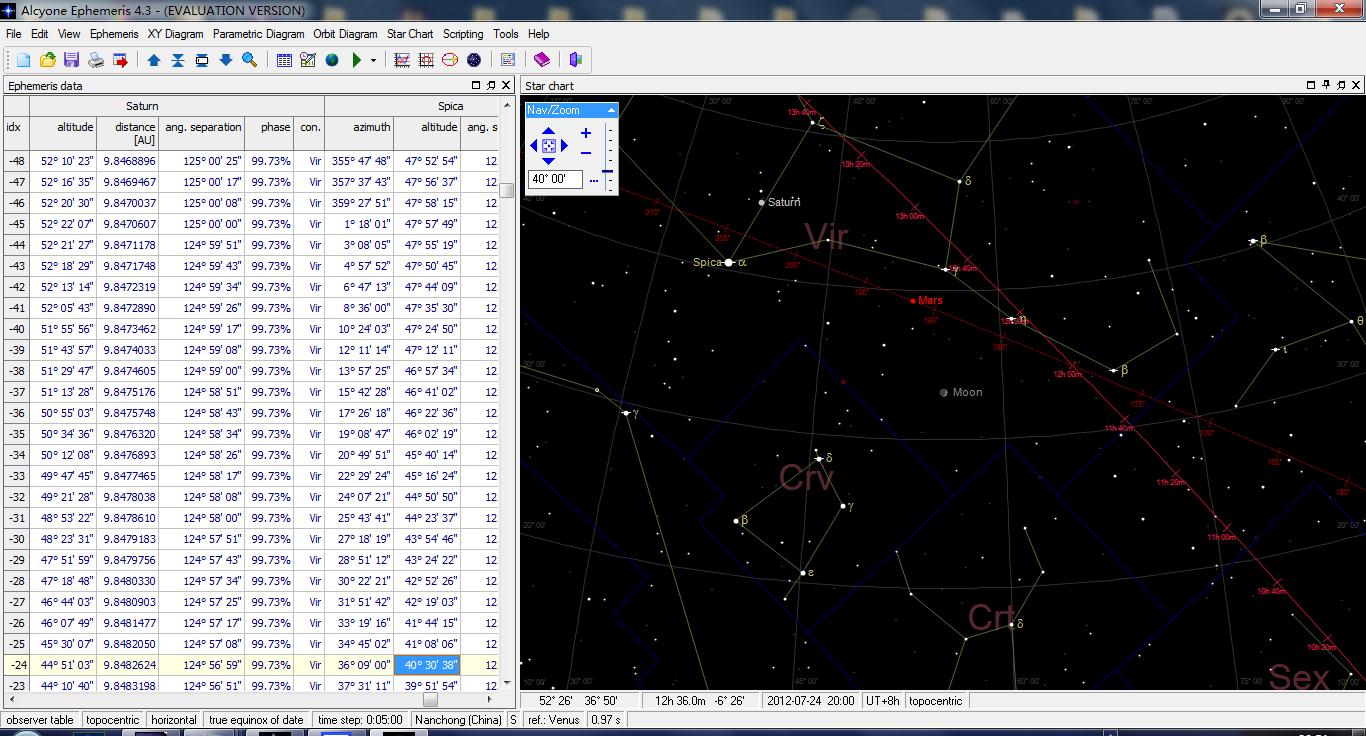Viewport: 1366px width, 736px height.
Task: Click the XY diagram chart icon
Action: (402, 60)
